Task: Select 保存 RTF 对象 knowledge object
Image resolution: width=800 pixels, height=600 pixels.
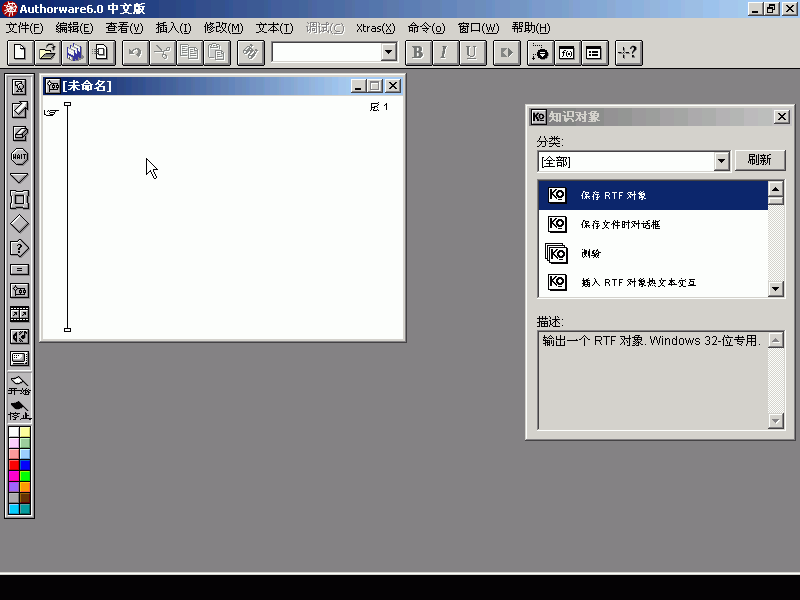Action: coord(653,195)
